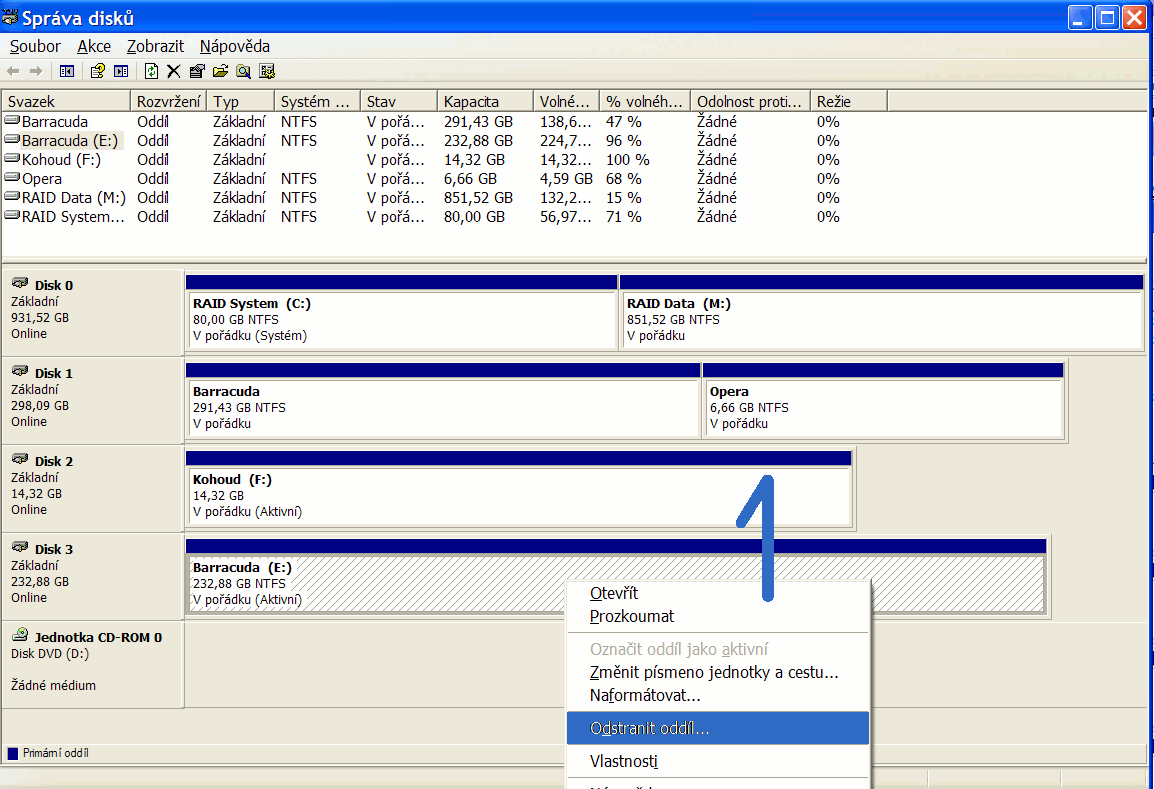Choose 'Naformátovat...' from context menu
The width and height of the screenshot is (1154, 789).
[645, 695]
